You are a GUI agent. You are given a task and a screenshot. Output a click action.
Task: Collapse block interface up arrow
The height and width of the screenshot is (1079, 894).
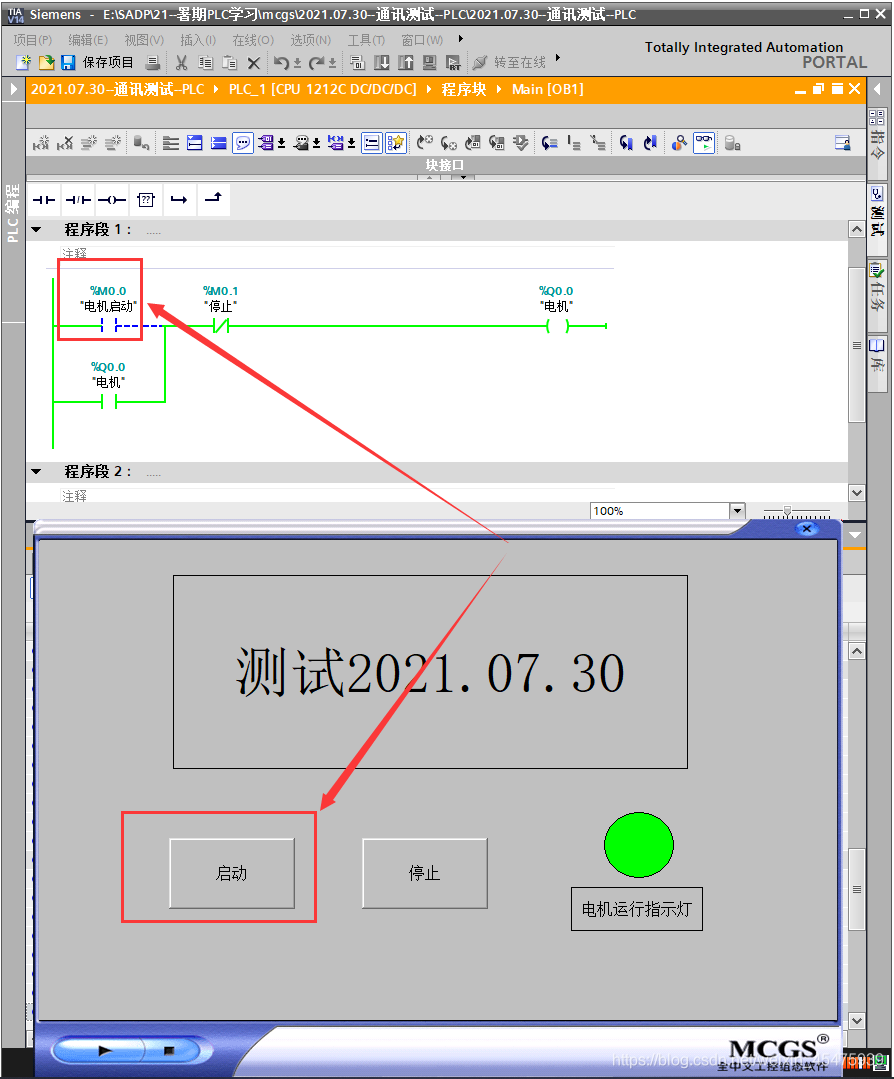pos(429,178)
